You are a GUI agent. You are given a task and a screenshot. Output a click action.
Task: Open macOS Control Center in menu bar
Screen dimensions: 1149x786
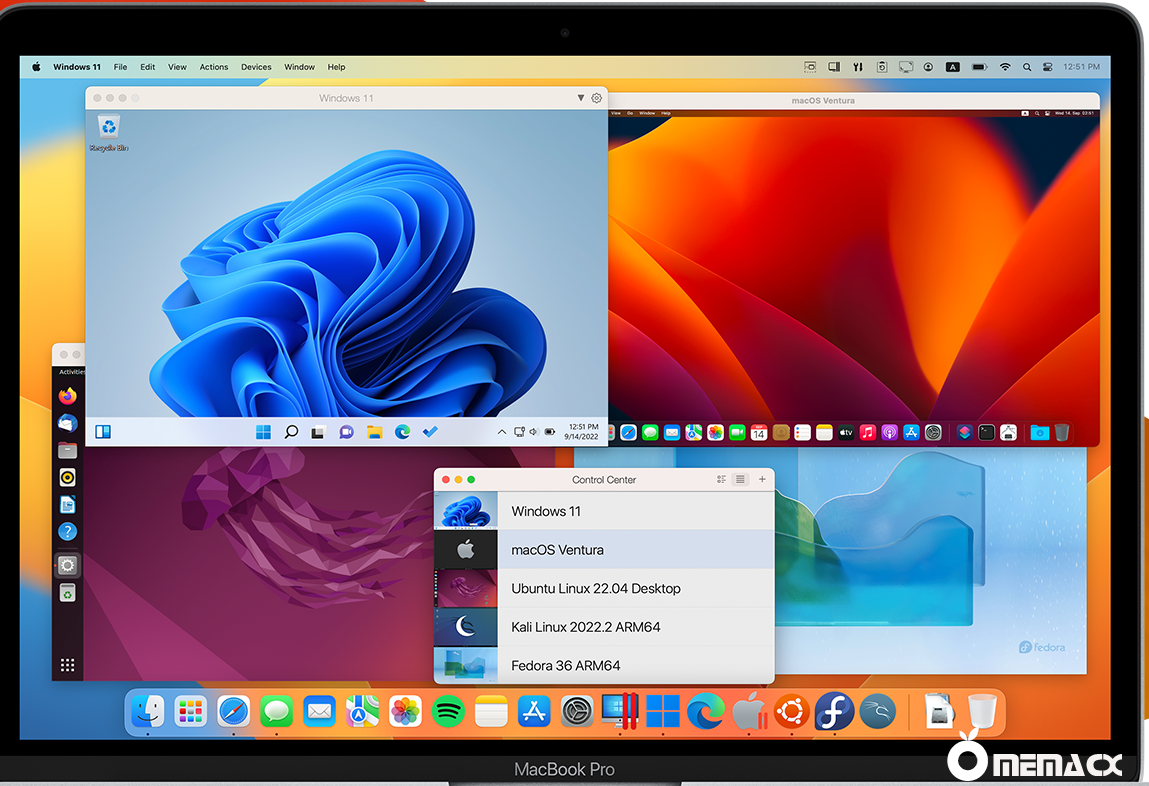coord(1047,67)
